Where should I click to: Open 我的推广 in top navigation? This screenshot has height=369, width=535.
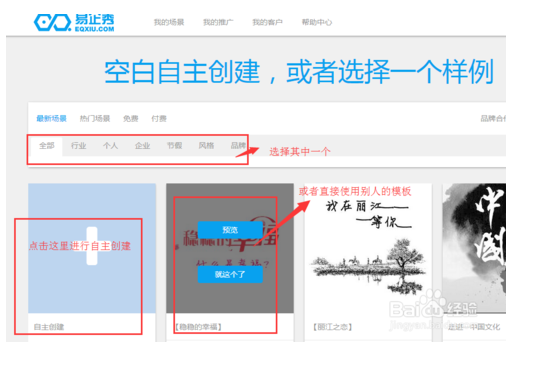(218, 23)
